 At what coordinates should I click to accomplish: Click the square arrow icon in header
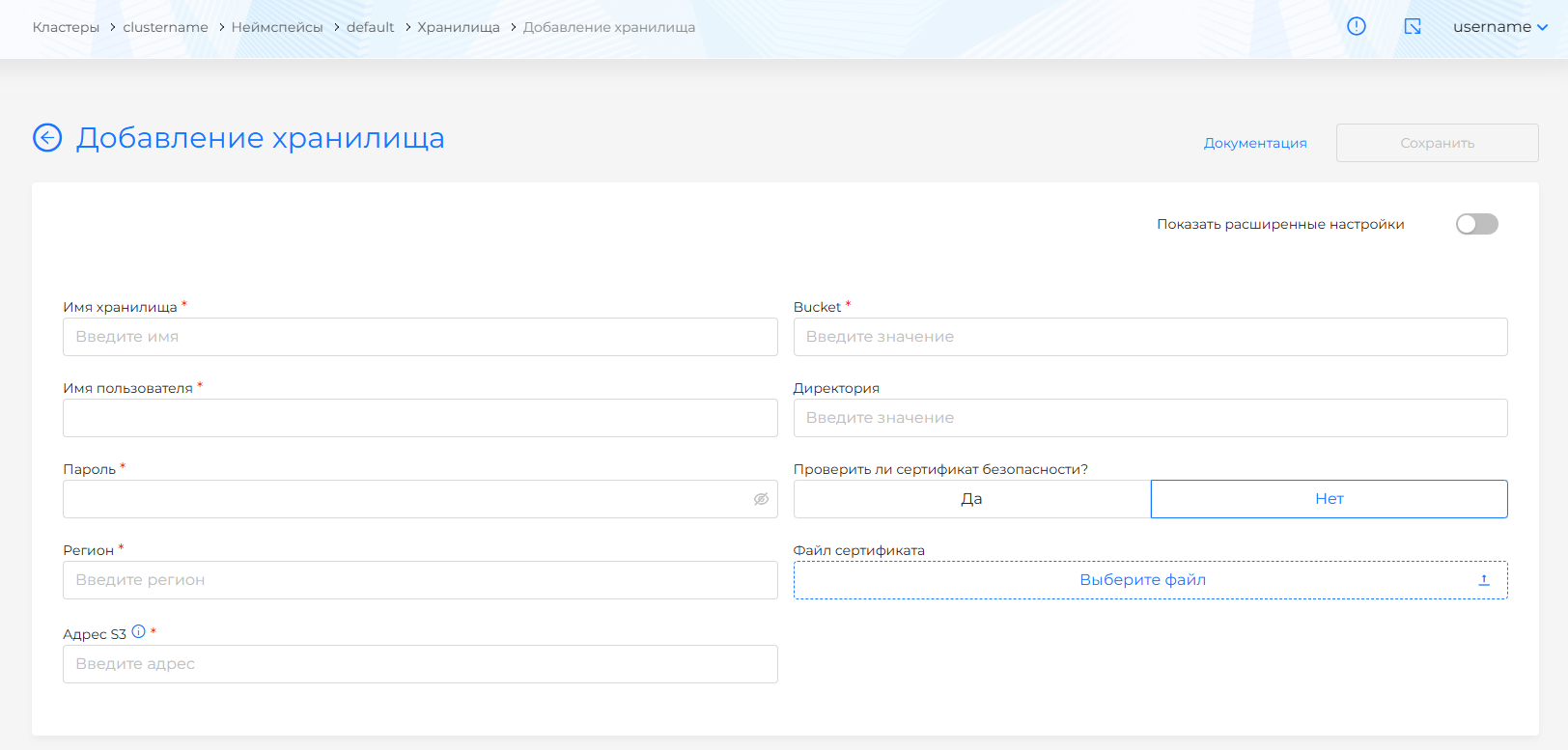click(x=1413, y=27)
